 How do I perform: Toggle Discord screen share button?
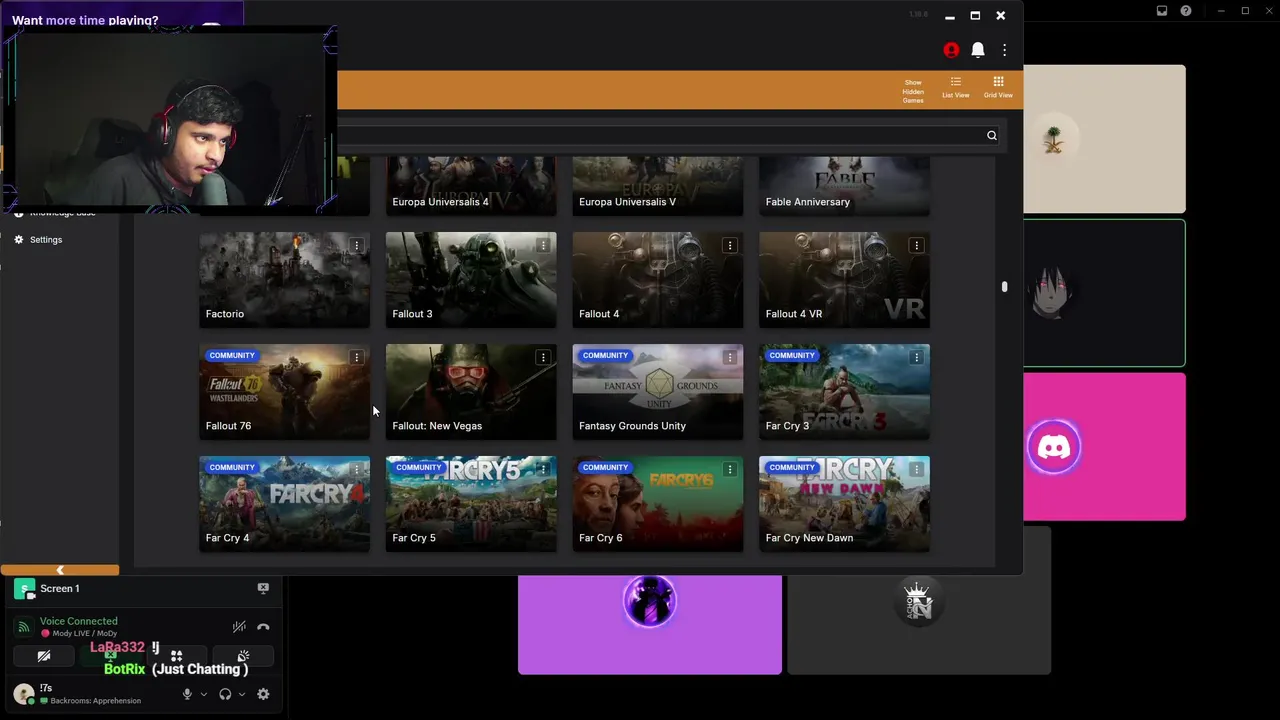click(x=110, y=656)
